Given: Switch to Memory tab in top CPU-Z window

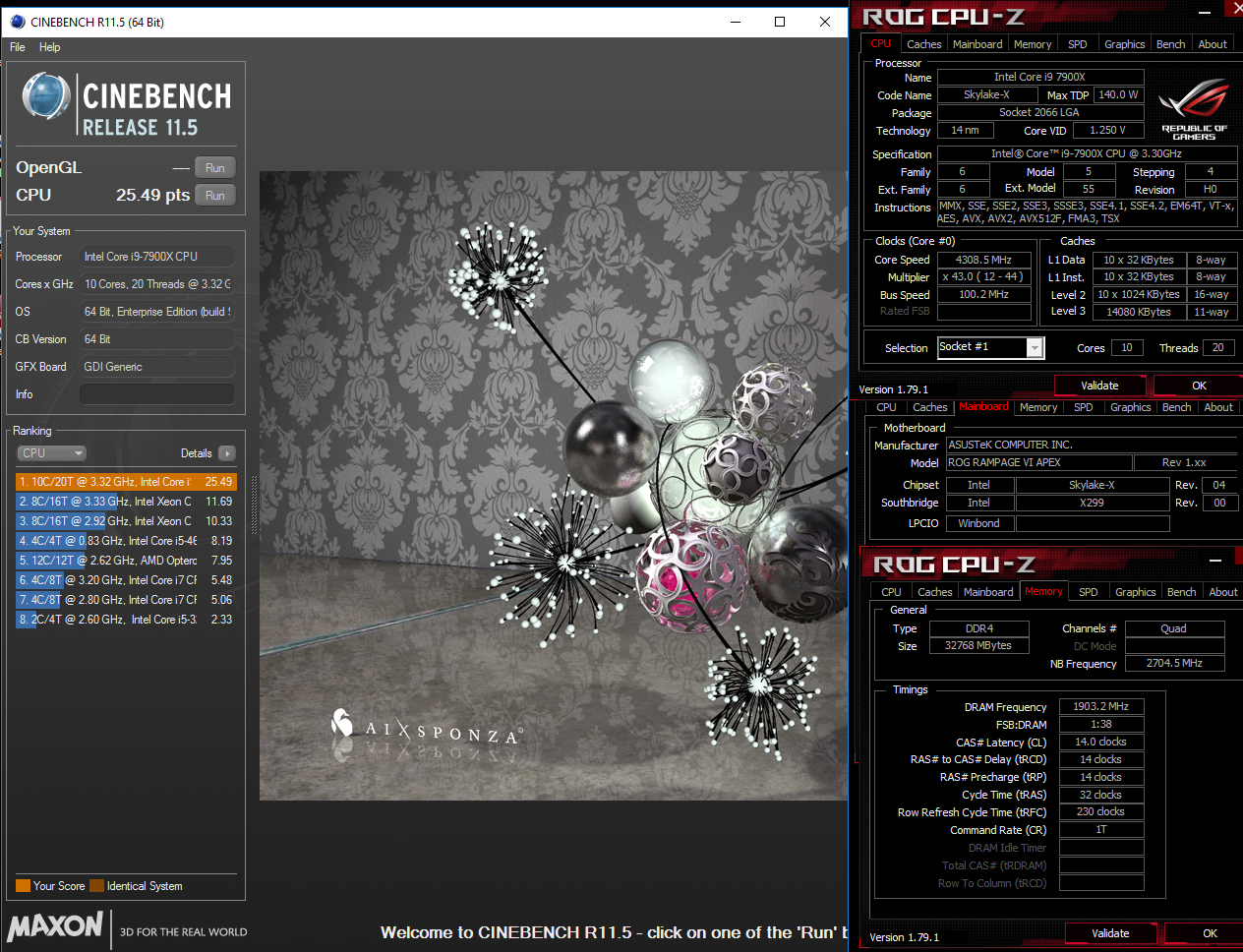Looking at the screenshot, I should tap(1033, 44).
